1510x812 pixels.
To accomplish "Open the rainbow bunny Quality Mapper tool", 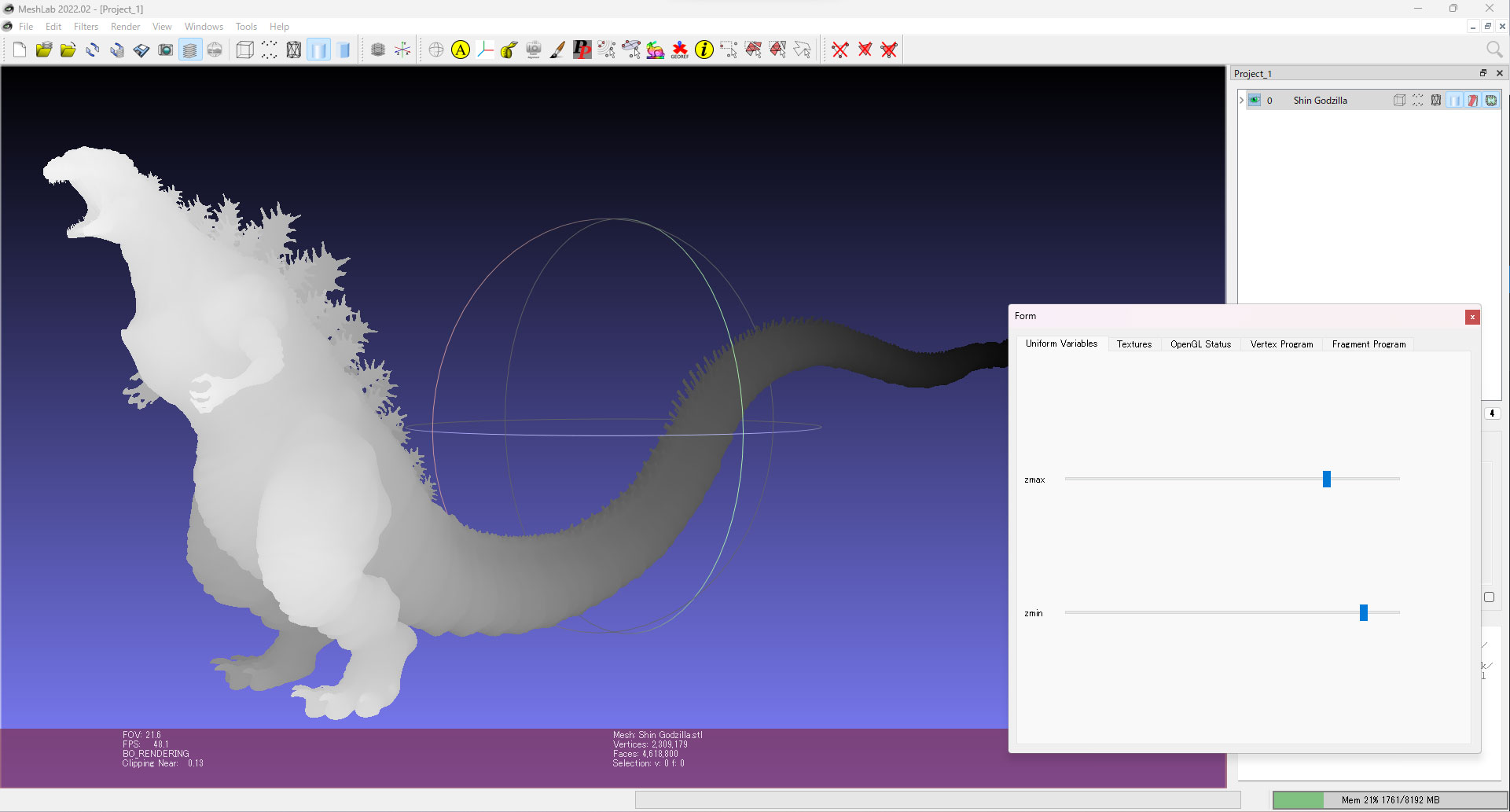I will tap(655, 50).
